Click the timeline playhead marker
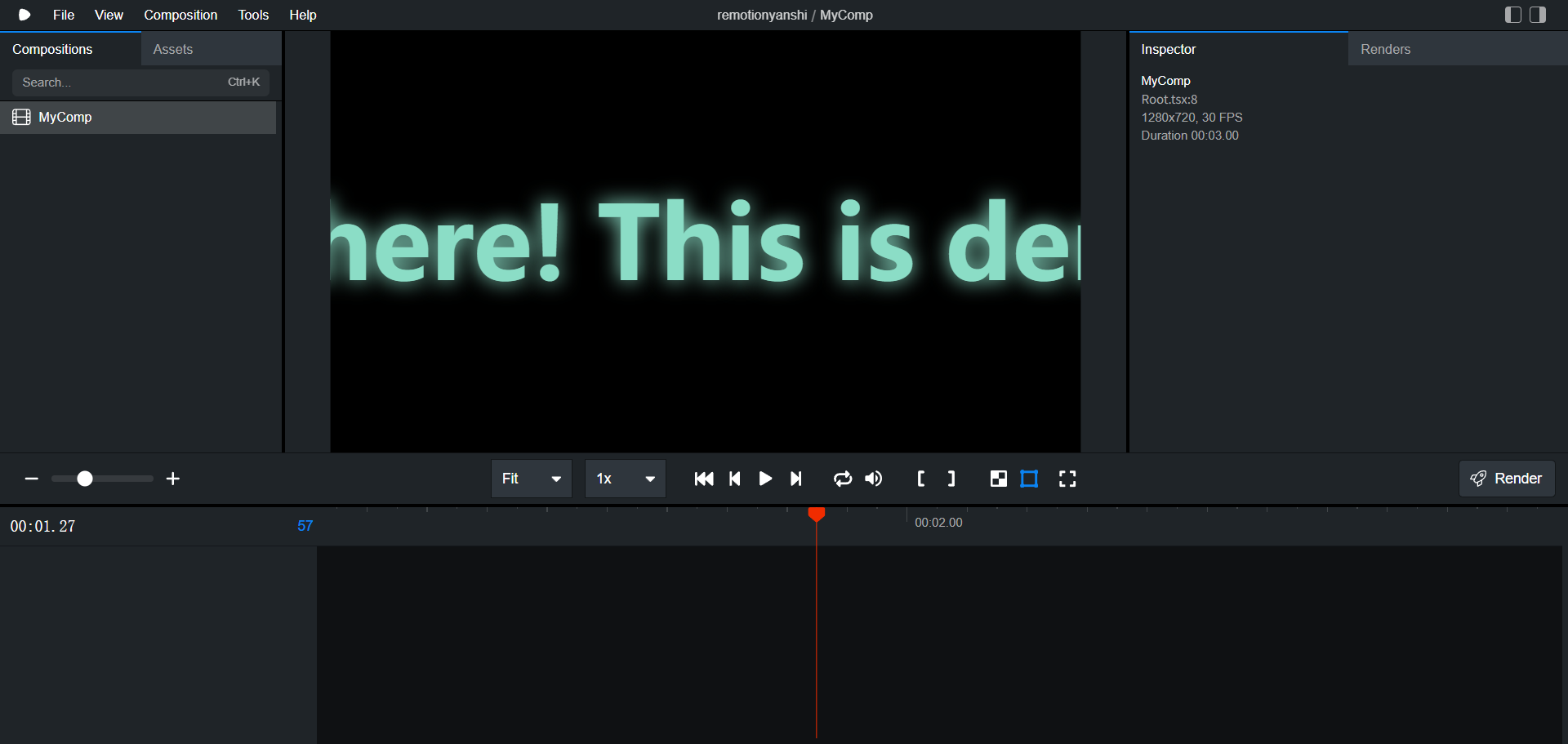Image resolution: width=1568 pixels, height=744 pixels. pyautogui.click(x=816, y=515)
